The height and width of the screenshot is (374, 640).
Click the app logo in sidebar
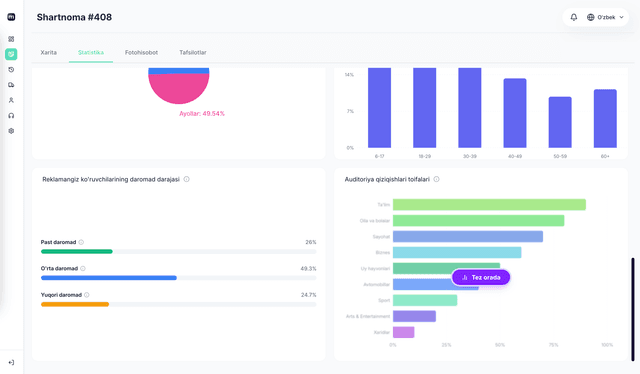[x=11, y=17]
